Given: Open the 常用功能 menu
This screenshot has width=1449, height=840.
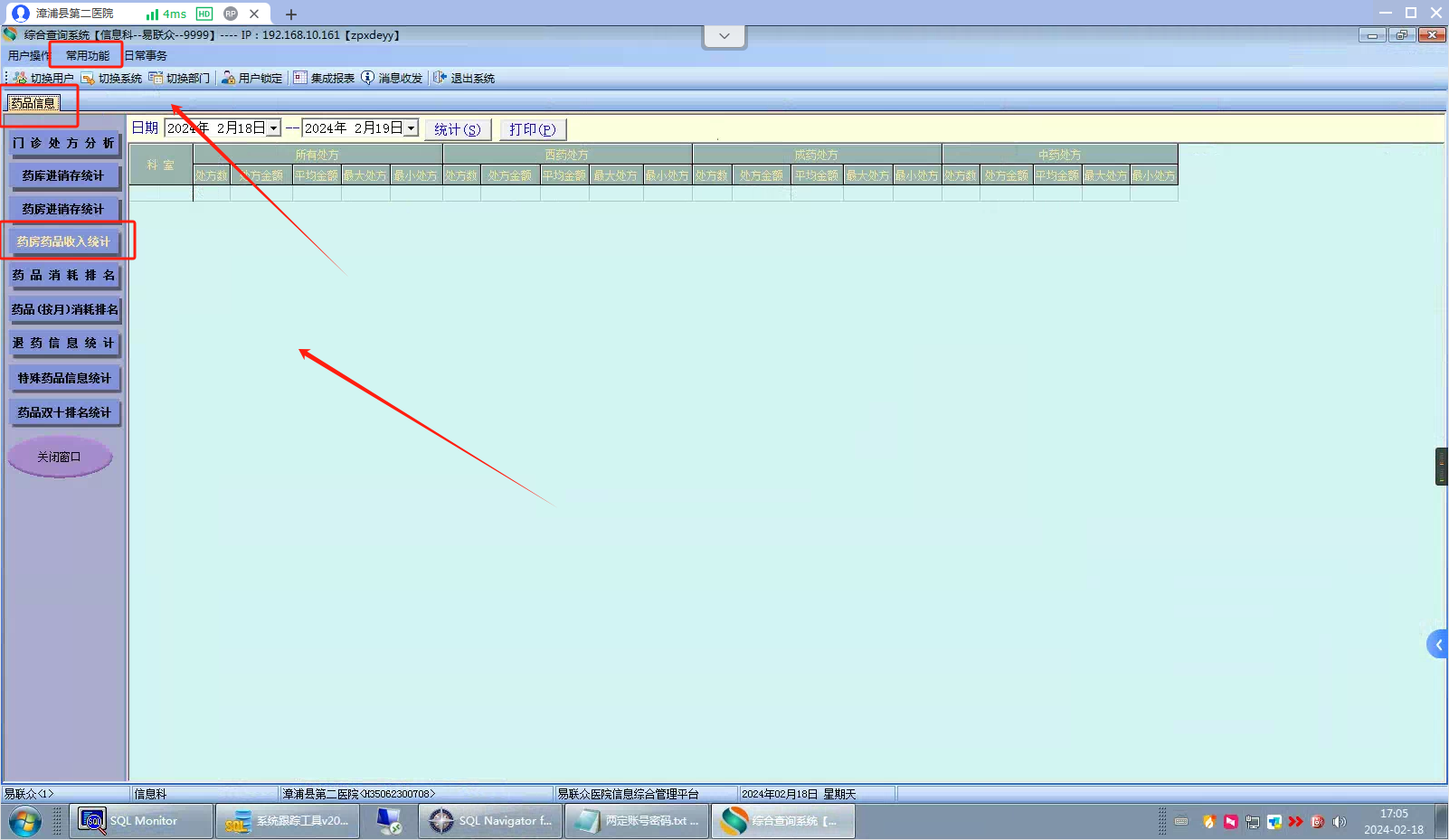Looking at the screenshot, I should 88,56.
